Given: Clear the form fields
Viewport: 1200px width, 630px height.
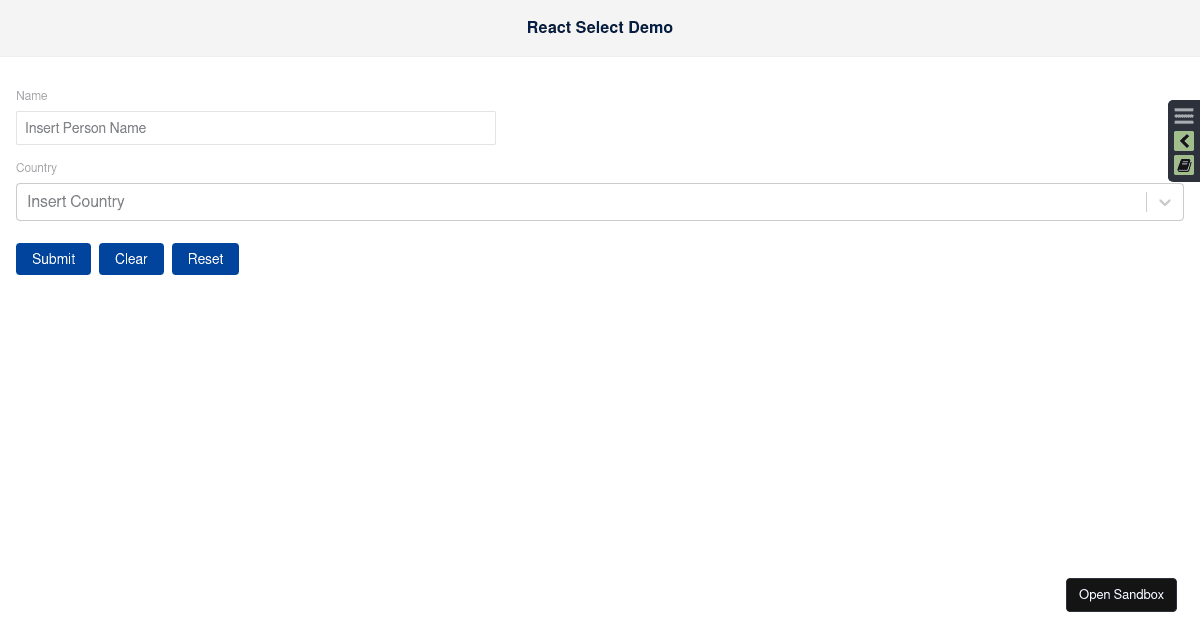Looking at the screenshot, I should click(x=131, y=259).
